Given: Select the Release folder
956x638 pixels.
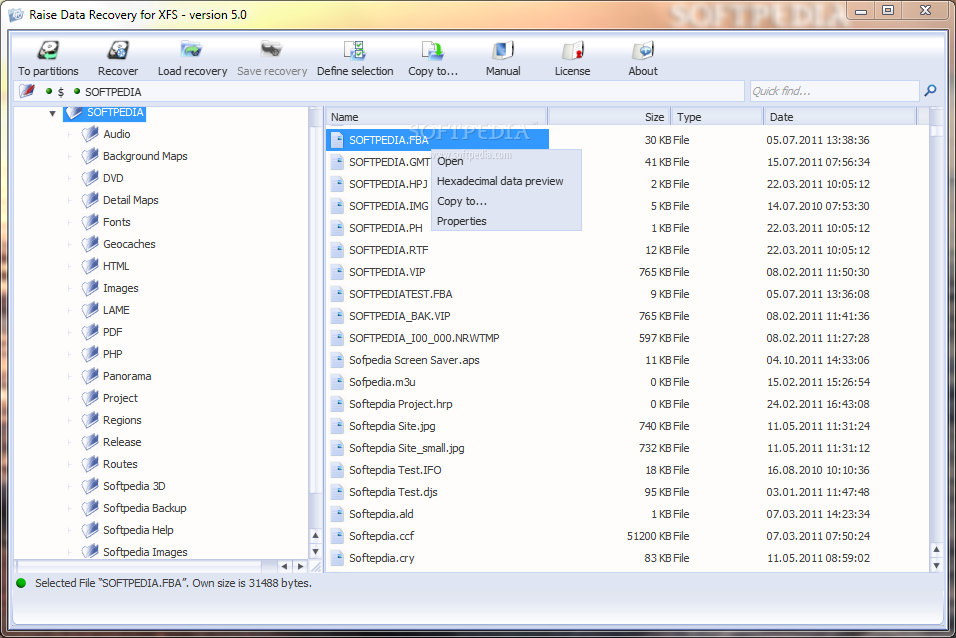Looking at the screenshot, I should [x=122, y=442].
